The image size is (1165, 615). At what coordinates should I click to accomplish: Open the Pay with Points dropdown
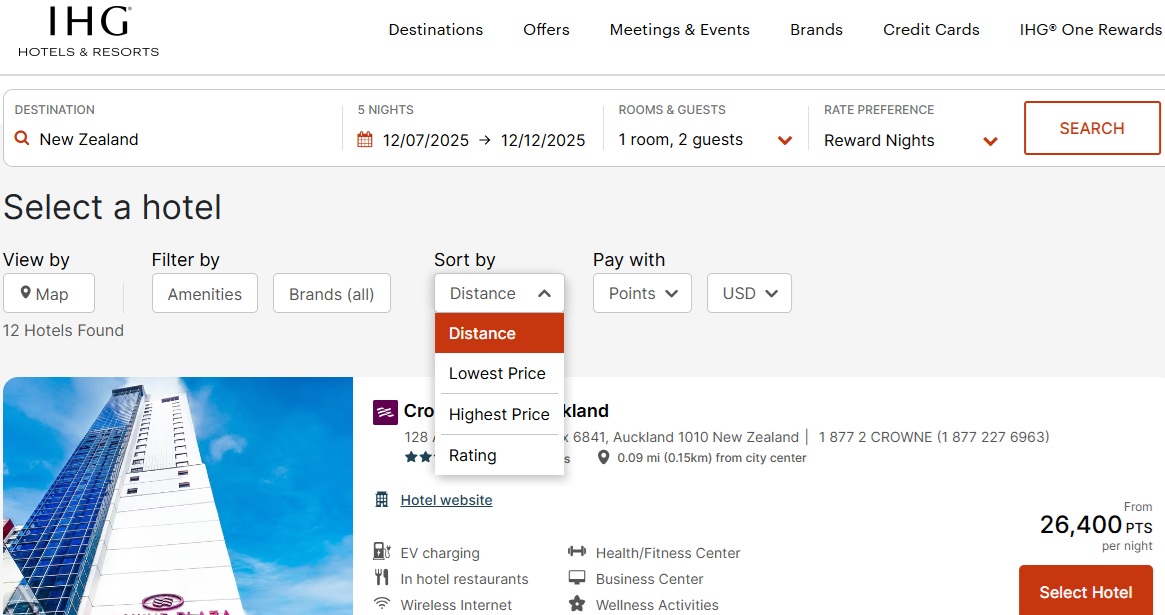tap(642, 293)
